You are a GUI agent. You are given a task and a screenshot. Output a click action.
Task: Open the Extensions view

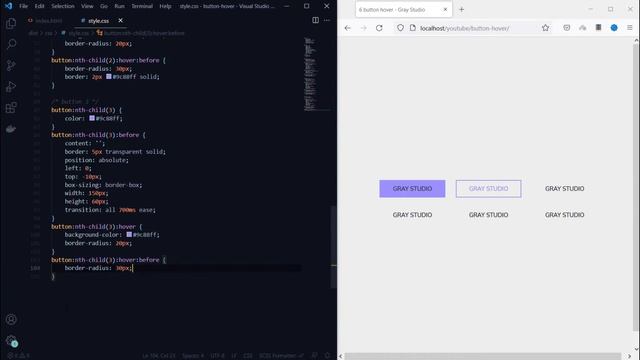click(x=11, y=108)
